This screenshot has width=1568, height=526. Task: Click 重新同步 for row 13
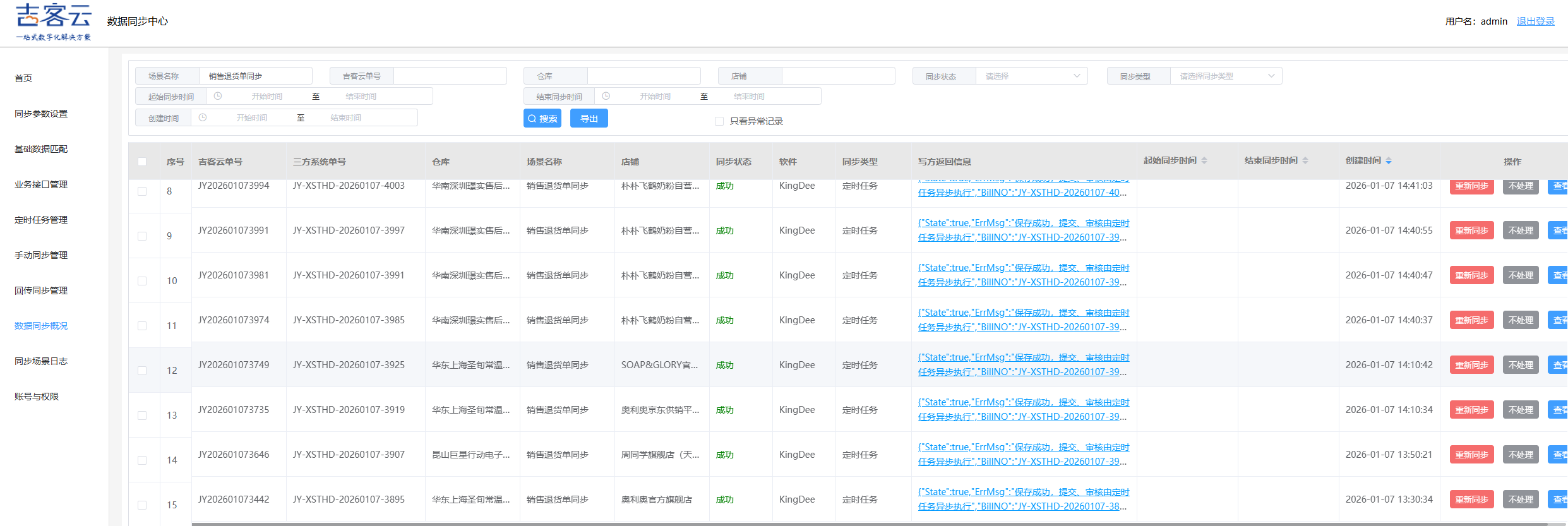(x=1472, y=410)
